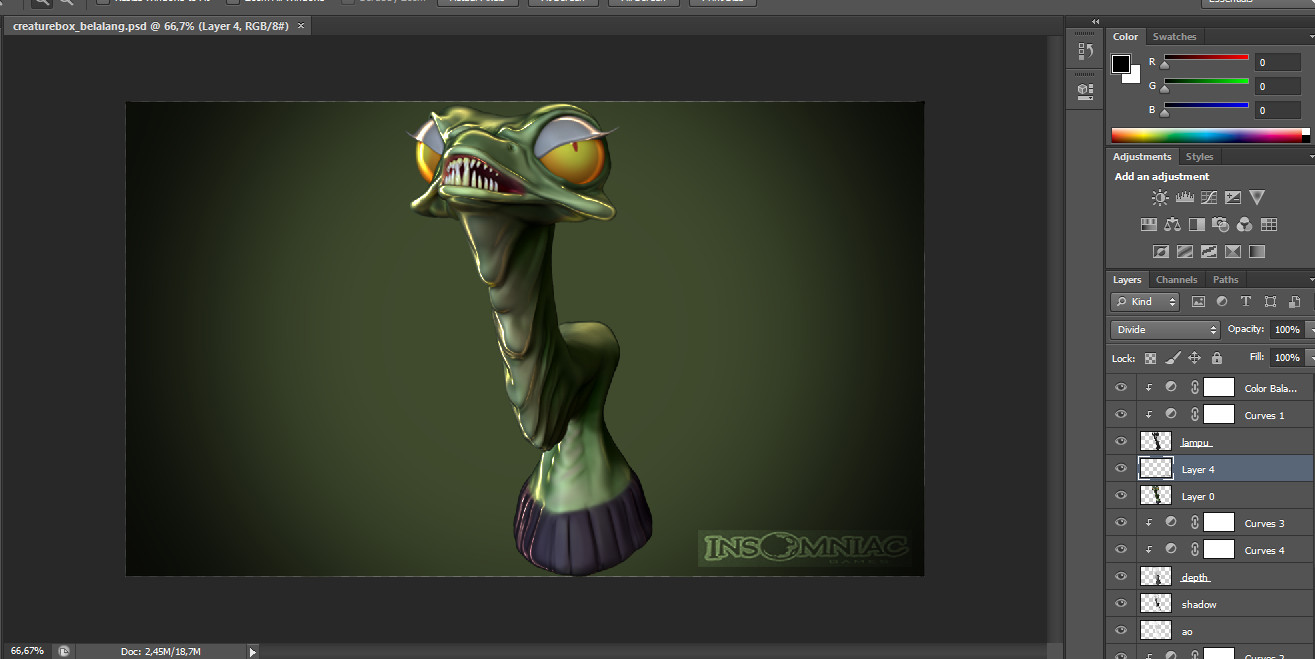Toggle lock transparent pixels
Screen dimensions: 1315x659
tap(1151, 358)
